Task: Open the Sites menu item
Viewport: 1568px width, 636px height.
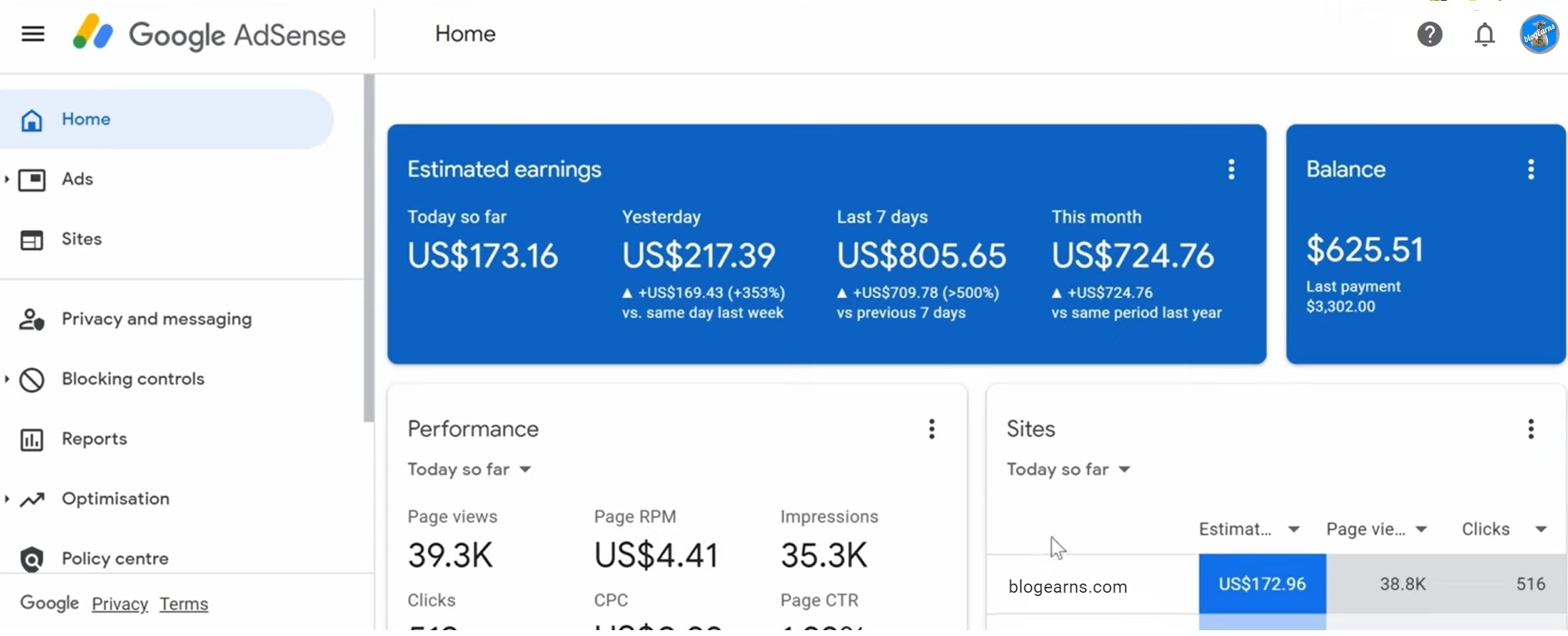Action: pos(82,240)
